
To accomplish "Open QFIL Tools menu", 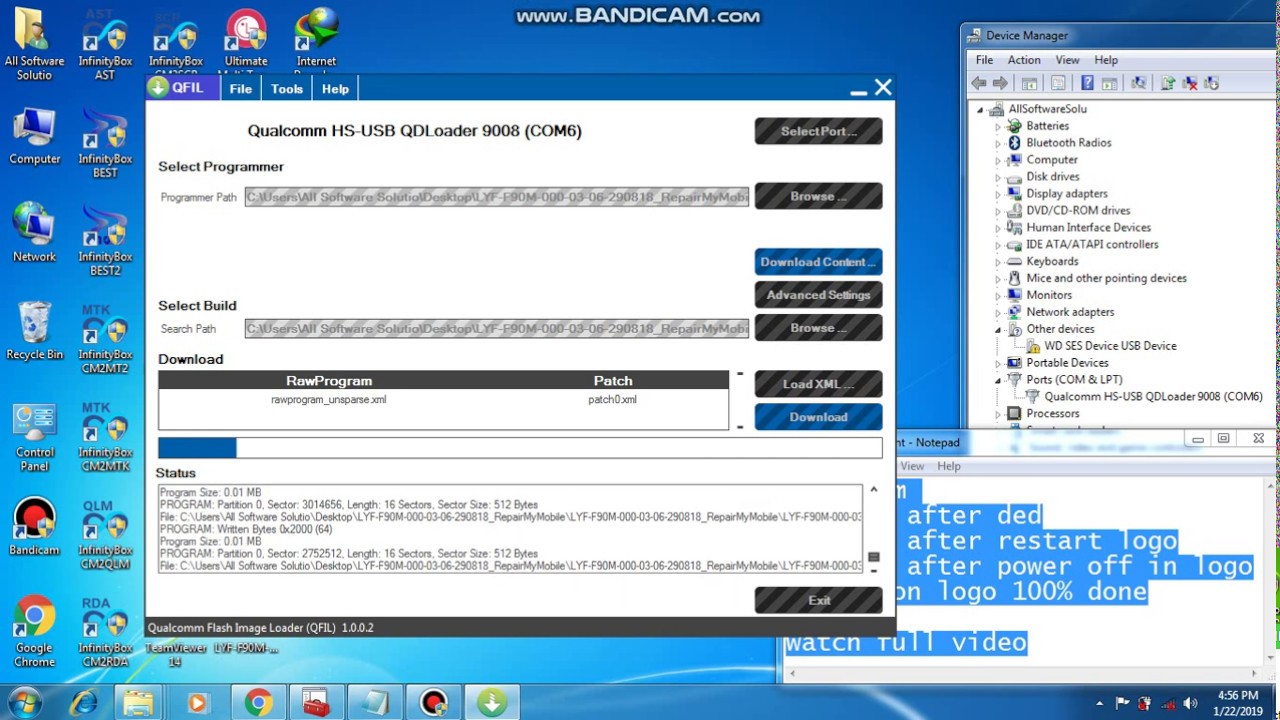I will pyautogui.click(x=286, y=89).
